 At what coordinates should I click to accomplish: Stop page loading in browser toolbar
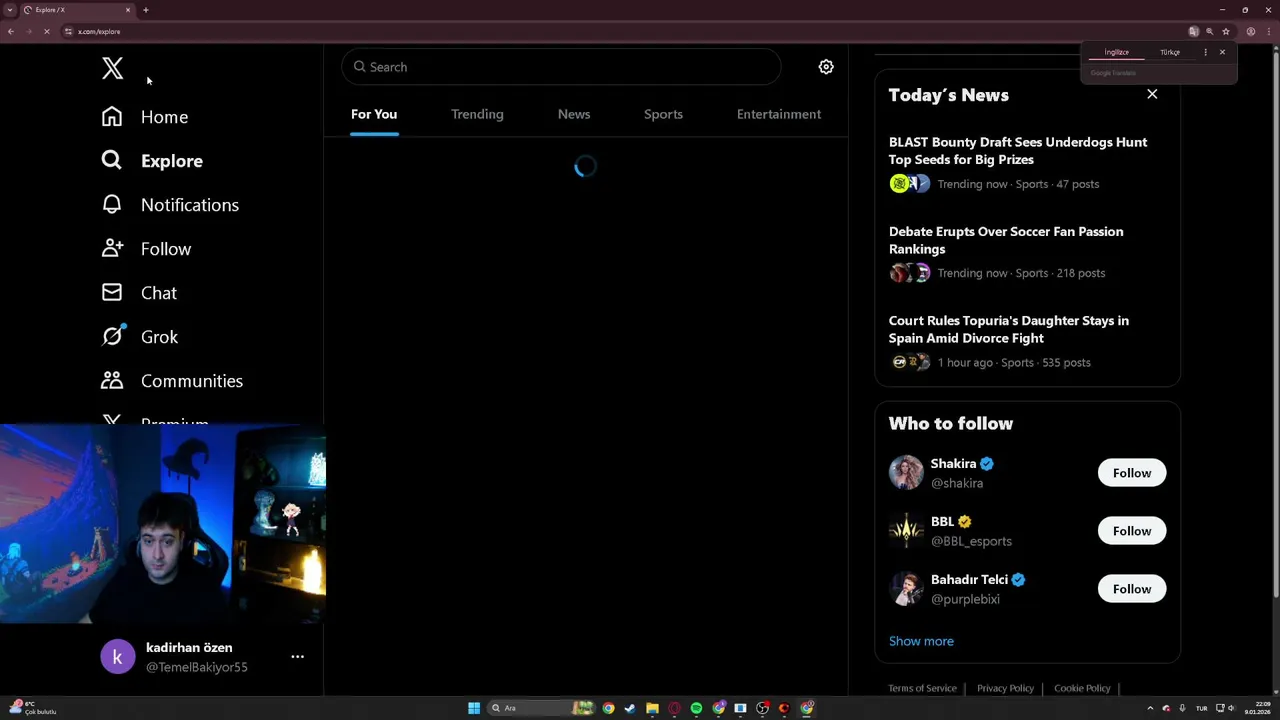pos(46,32)
